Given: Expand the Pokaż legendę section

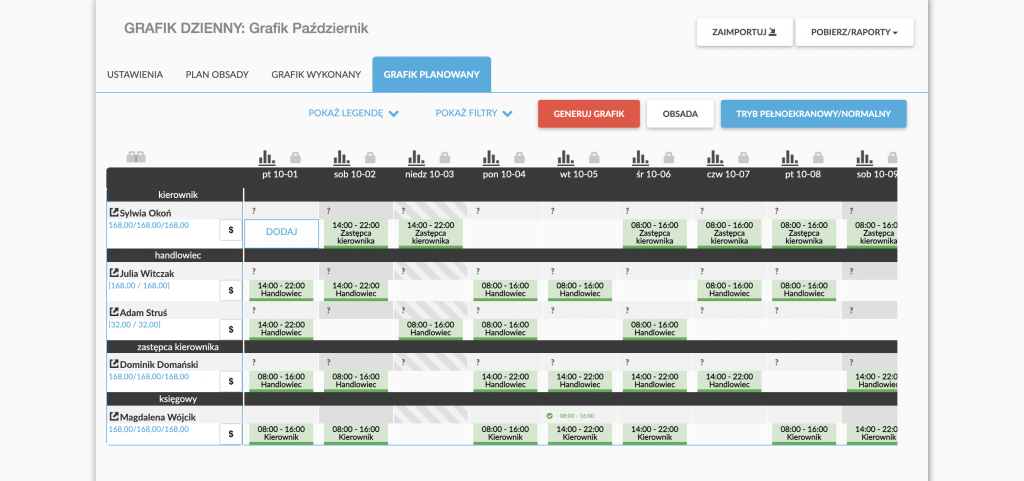Looking at the screenshot, I should (x=354, y=113).
